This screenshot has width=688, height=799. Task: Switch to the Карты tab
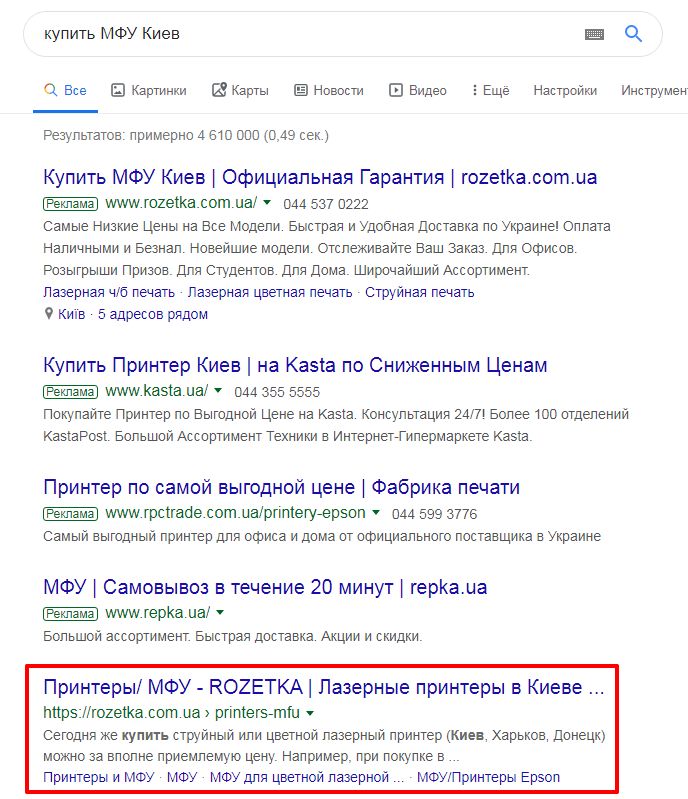pyautogui.click(x=240, y=91)
